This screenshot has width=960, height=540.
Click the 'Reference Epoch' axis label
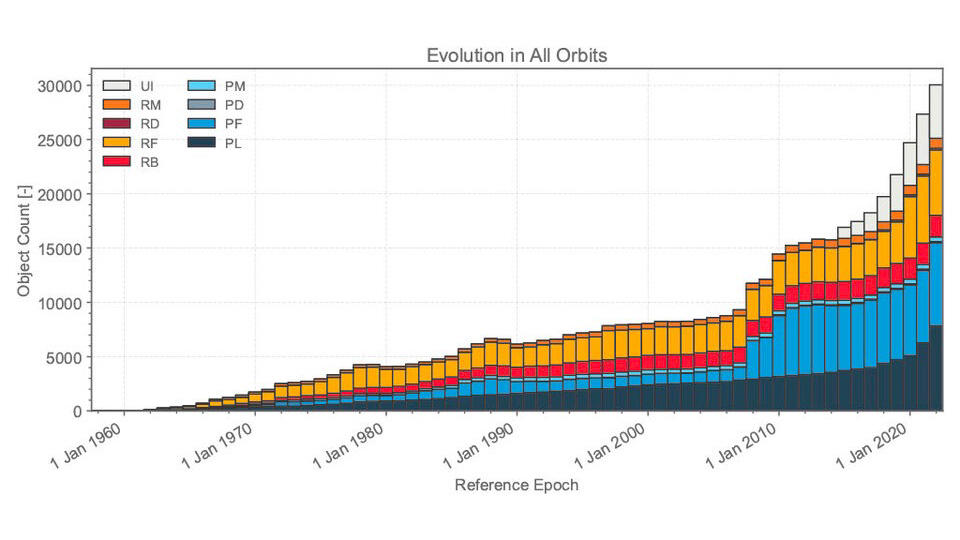pos(516,486)
